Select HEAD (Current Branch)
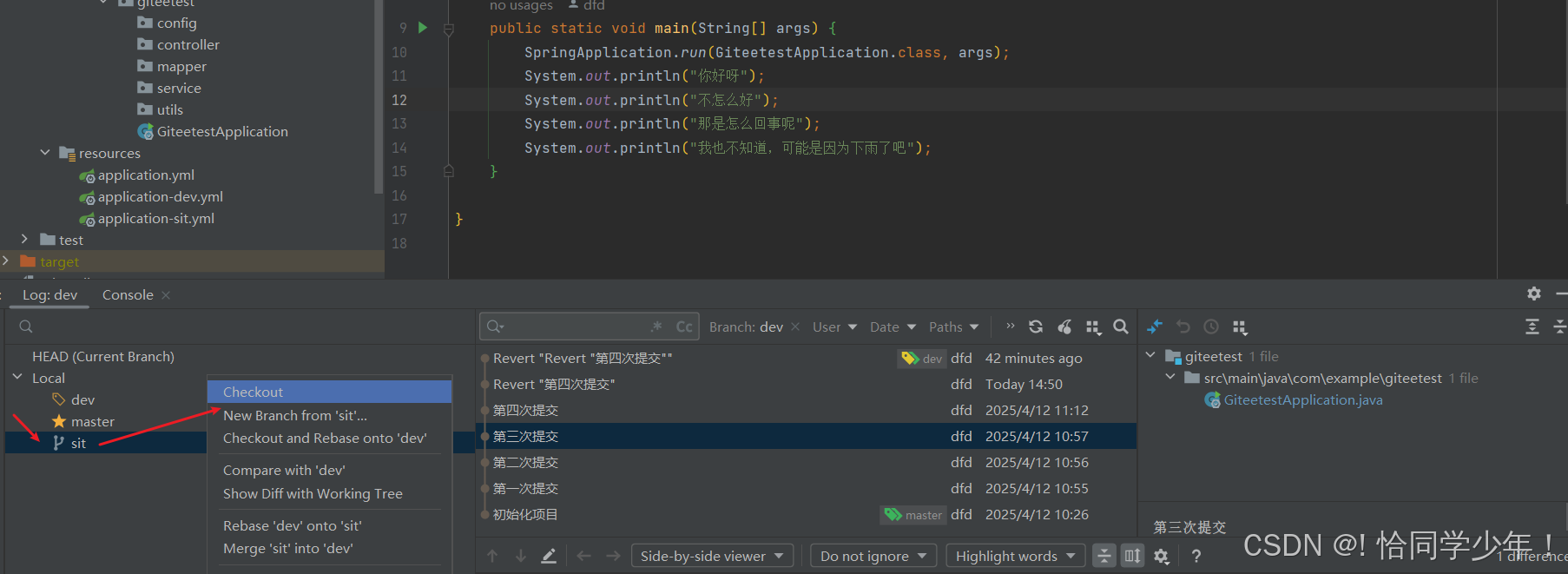This screenshot has width=1568, height=574. pyautogui.click(x=103, y=356)
